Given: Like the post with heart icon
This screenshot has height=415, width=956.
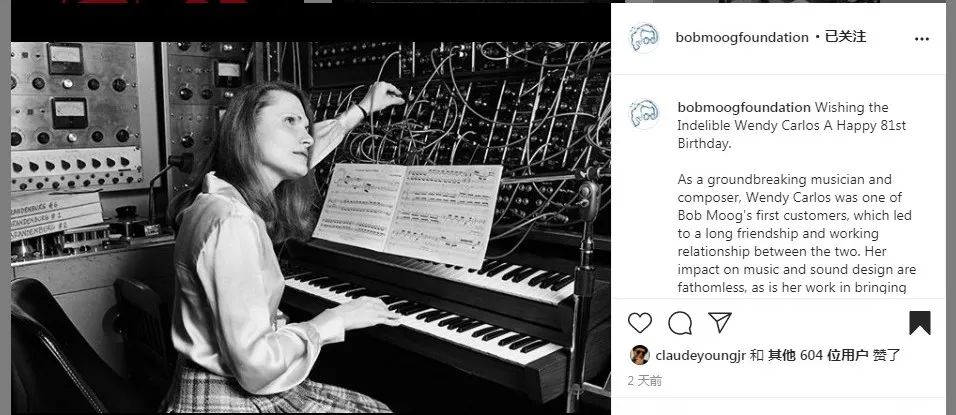Looking at the screenshot, I should tap(640, 323).
